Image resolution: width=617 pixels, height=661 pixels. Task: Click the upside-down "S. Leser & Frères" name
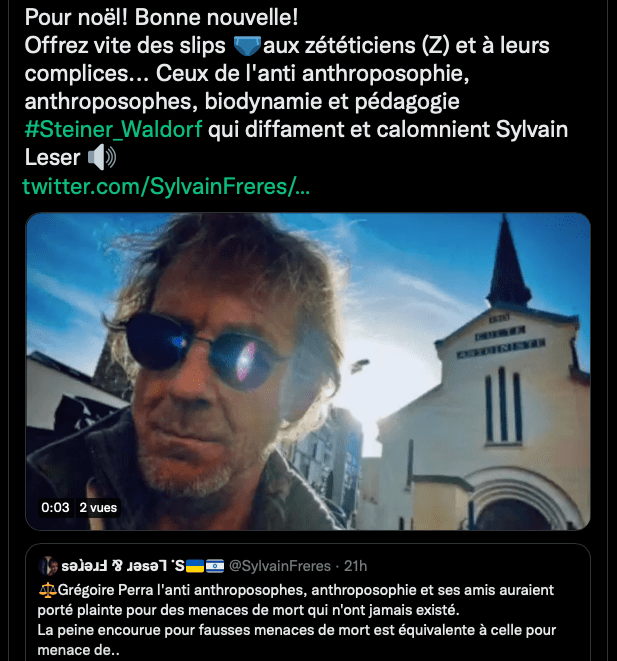point(123,566)
